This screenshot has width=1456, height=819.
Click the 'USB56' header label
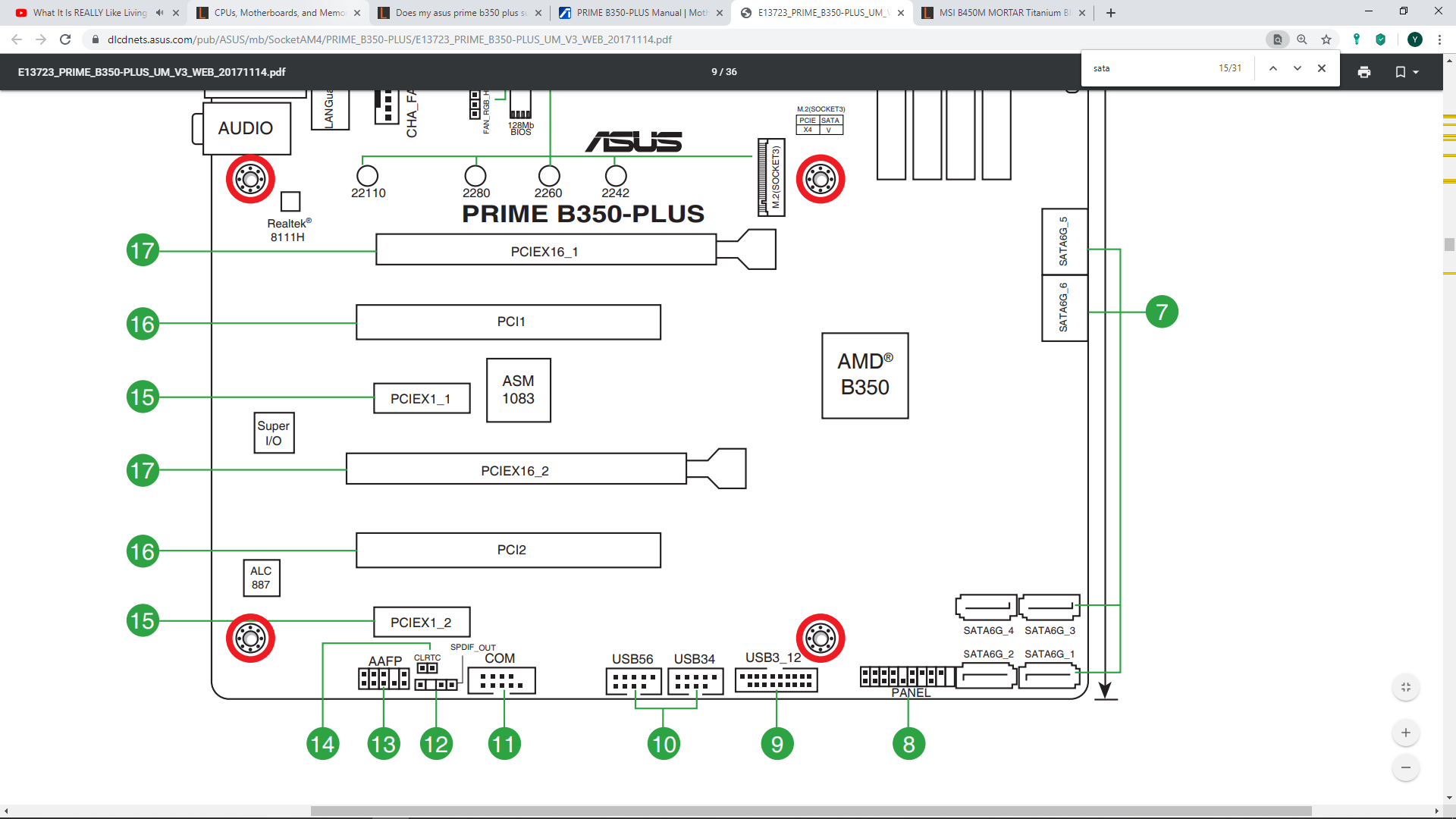click(632, 659)
